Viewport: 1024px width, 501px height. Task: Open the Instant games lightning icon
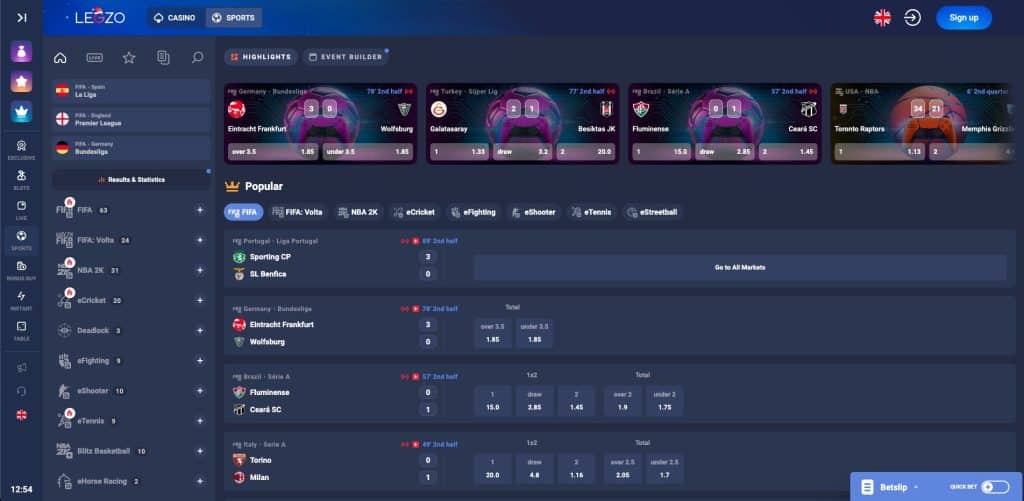[21, 300]
